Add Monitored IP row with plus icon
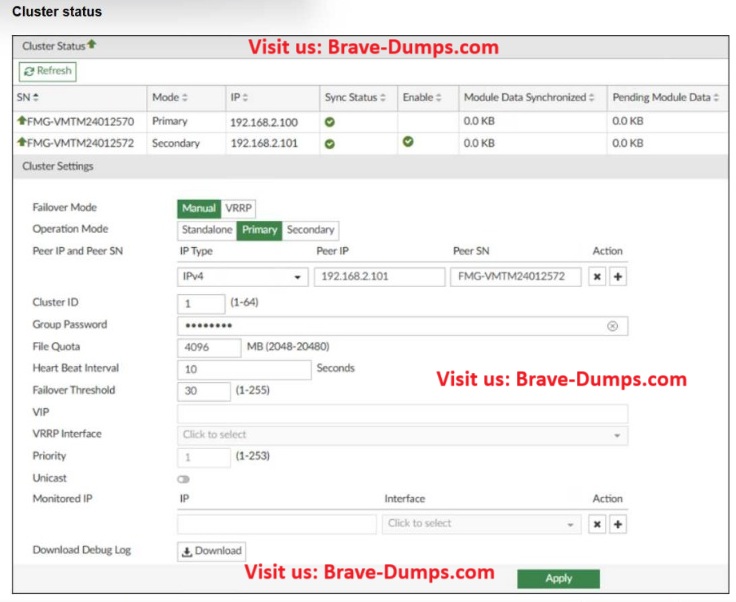The height and width of the screenshot is (602, 736). (x=617, y=524)
